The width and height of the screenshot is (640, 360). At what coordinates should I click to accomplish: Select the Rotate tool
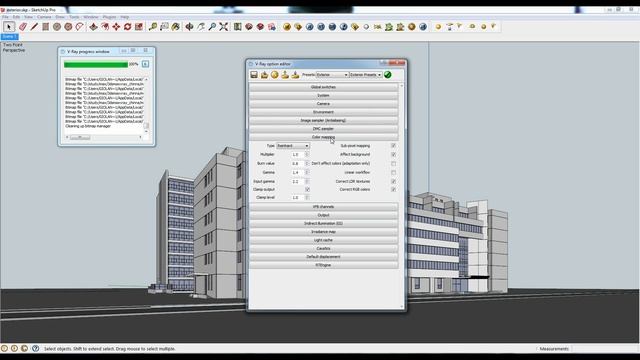[128, 27]
